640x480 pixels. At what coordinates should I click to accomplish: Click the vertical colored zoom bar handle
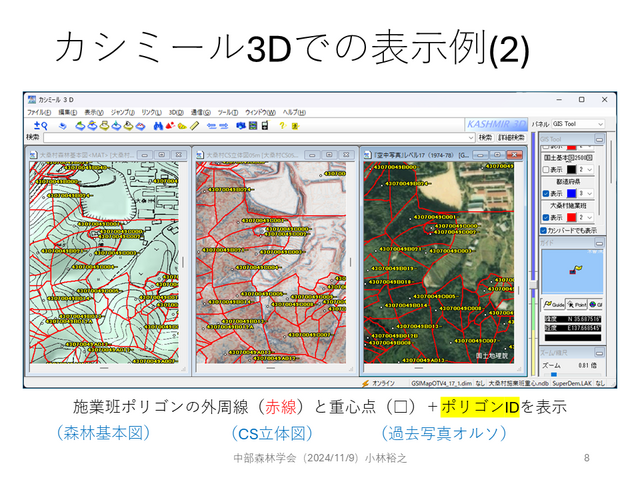tap(533, 284)
